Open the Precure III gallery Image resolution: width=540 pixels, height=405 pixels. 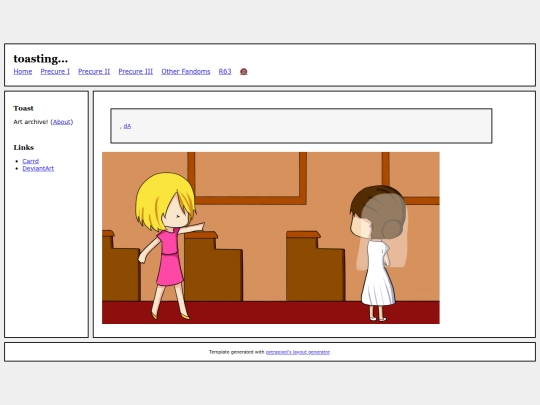point(136,72)
